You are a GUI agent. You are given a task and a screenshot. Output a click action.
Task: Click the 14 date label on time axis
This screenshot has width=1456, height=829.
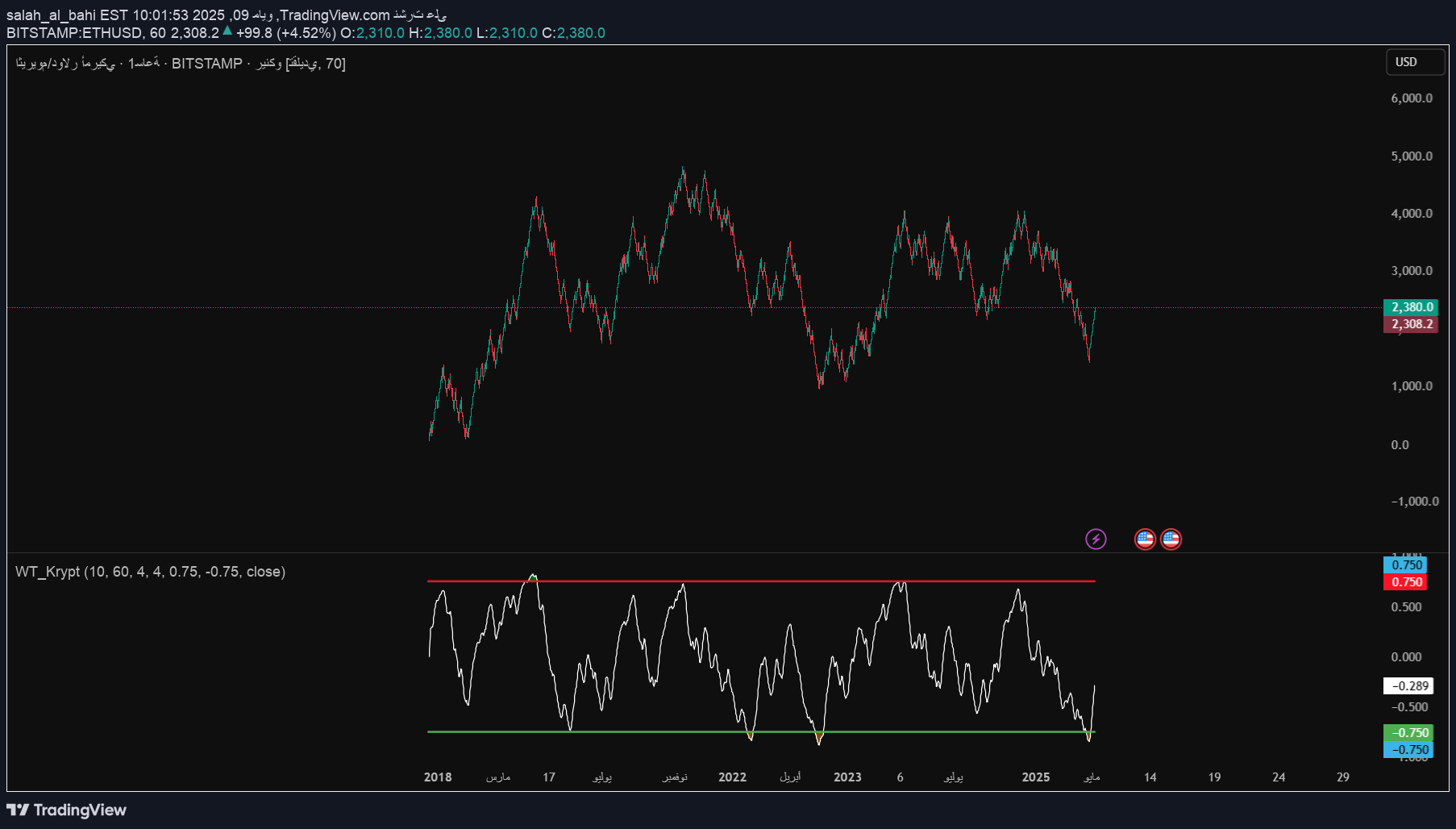(x=1150, y=777)
